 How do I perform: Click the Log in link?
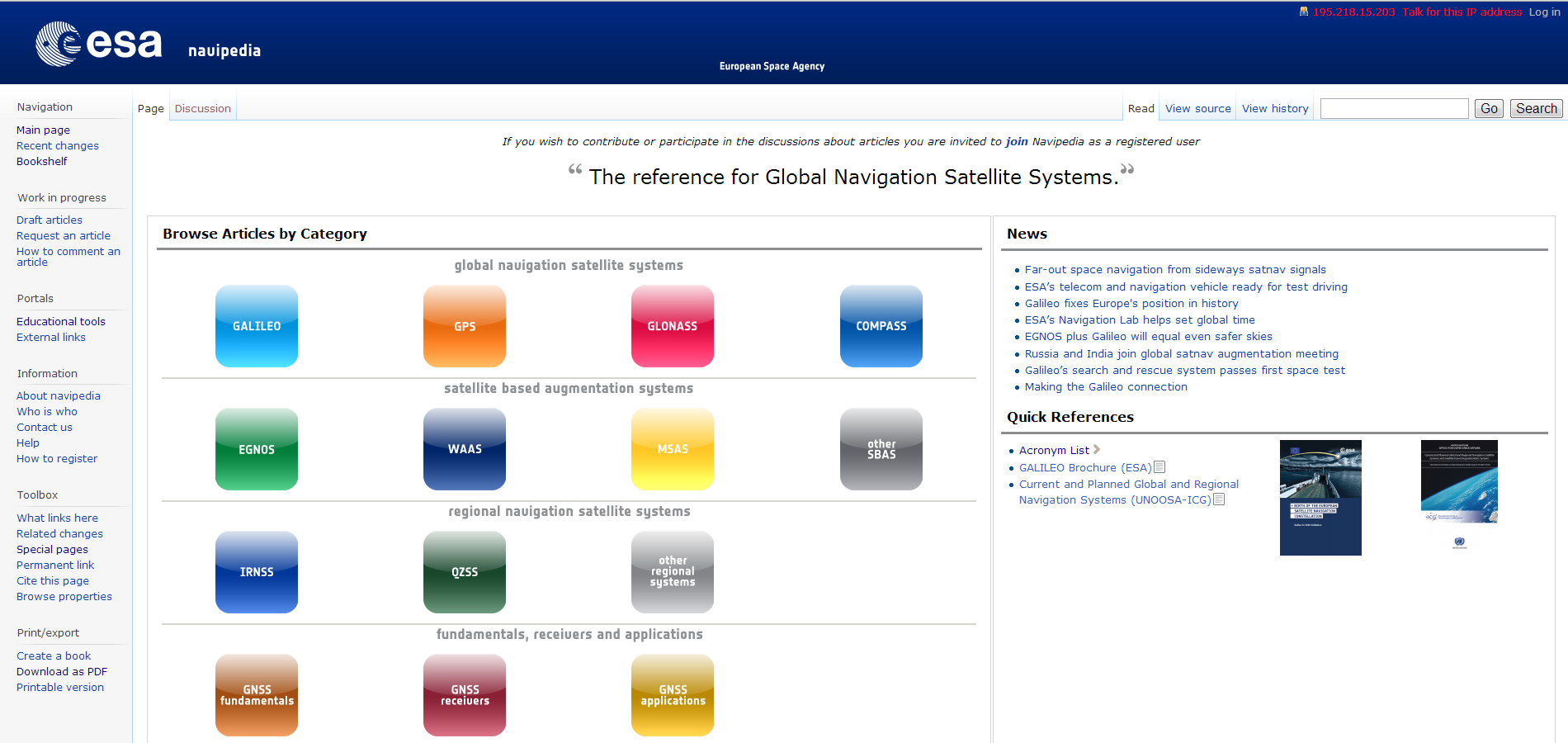click(1544, 12)
